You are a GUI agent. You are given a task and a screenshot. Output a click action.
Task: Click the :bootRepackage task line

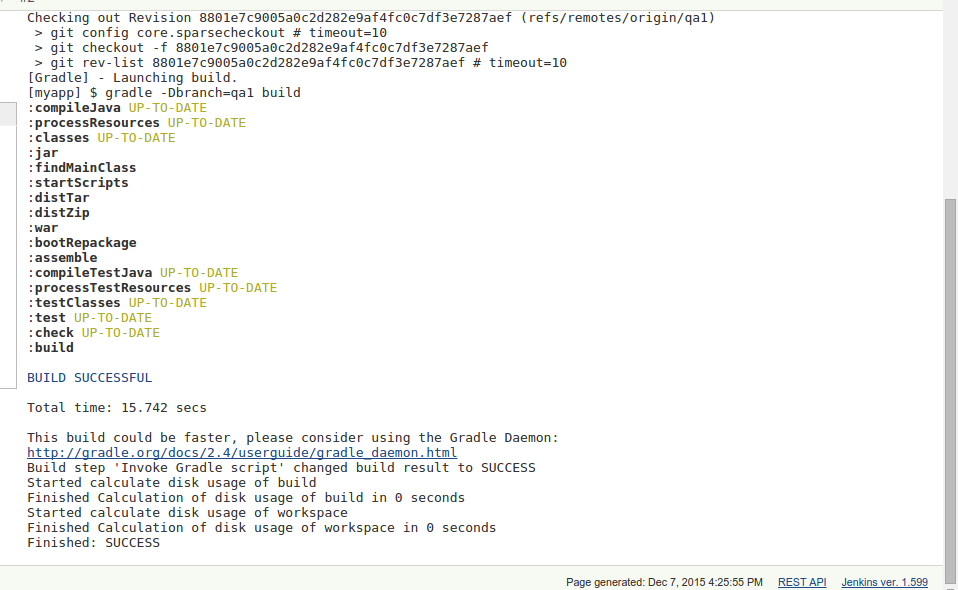point(82,242)
